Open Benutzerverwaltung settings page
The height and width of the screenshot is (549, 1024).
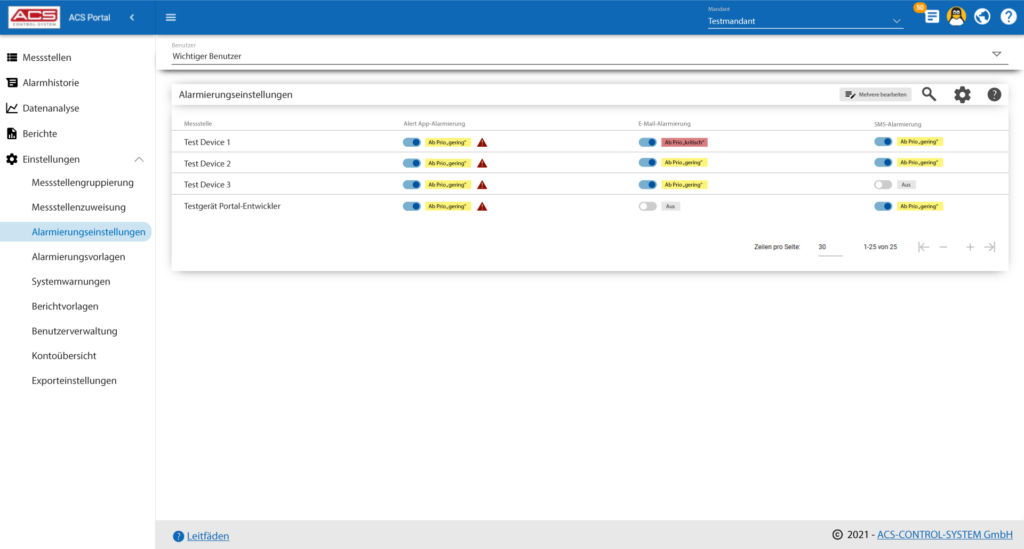pos(74,332)
